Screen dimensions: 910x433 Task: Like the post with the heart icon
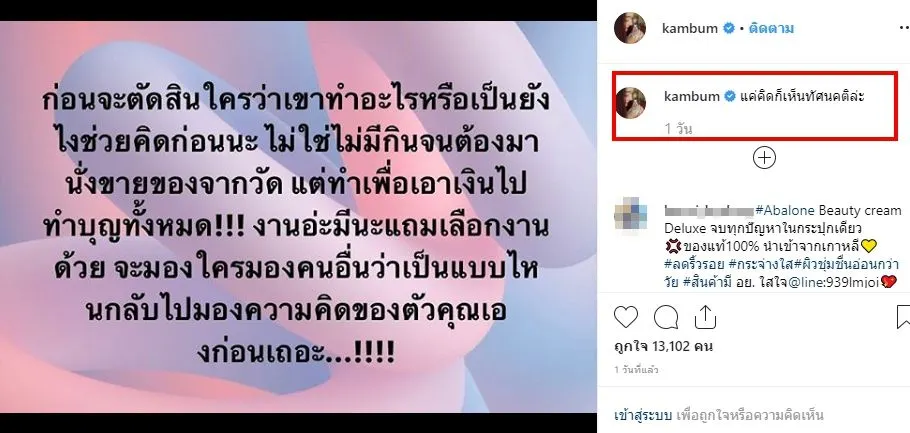[x=626, y=317]
